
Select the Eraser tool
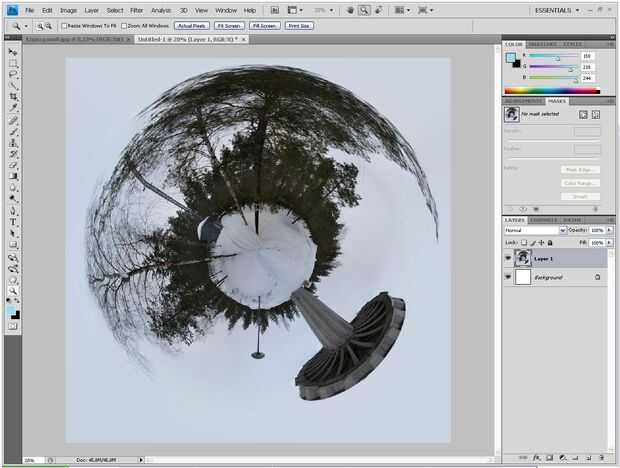(x=13, y=165)
